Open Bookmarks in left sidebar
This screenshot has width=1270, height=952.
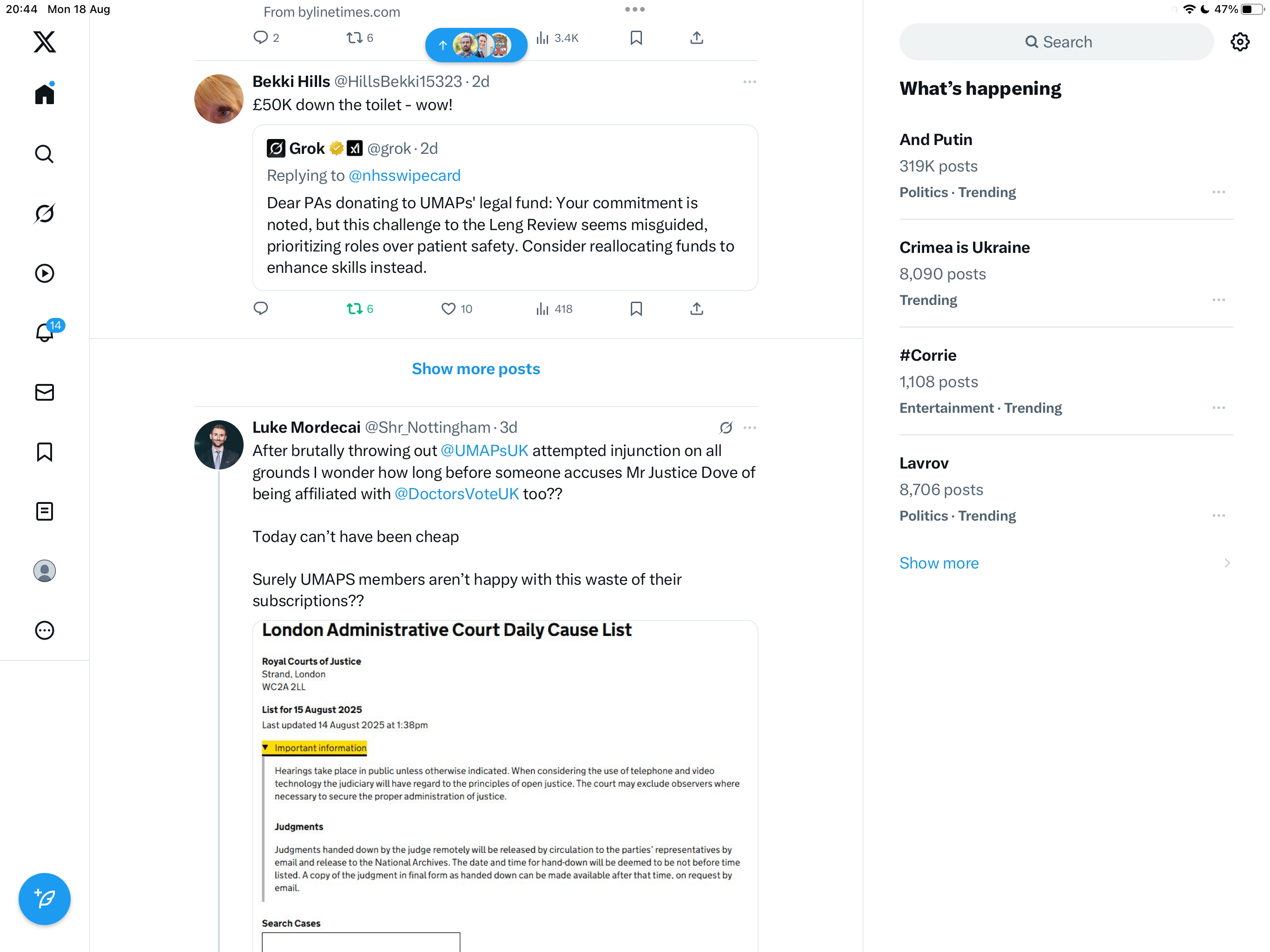click(x=44, y=452)
